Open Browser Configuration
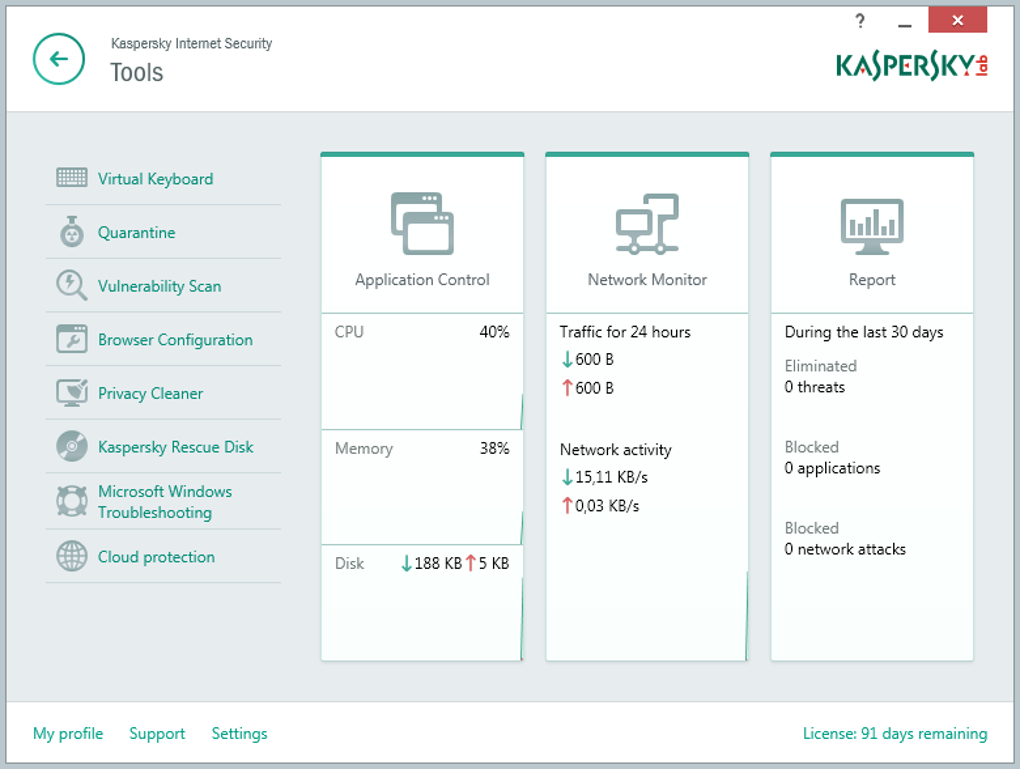 point(175,340)
